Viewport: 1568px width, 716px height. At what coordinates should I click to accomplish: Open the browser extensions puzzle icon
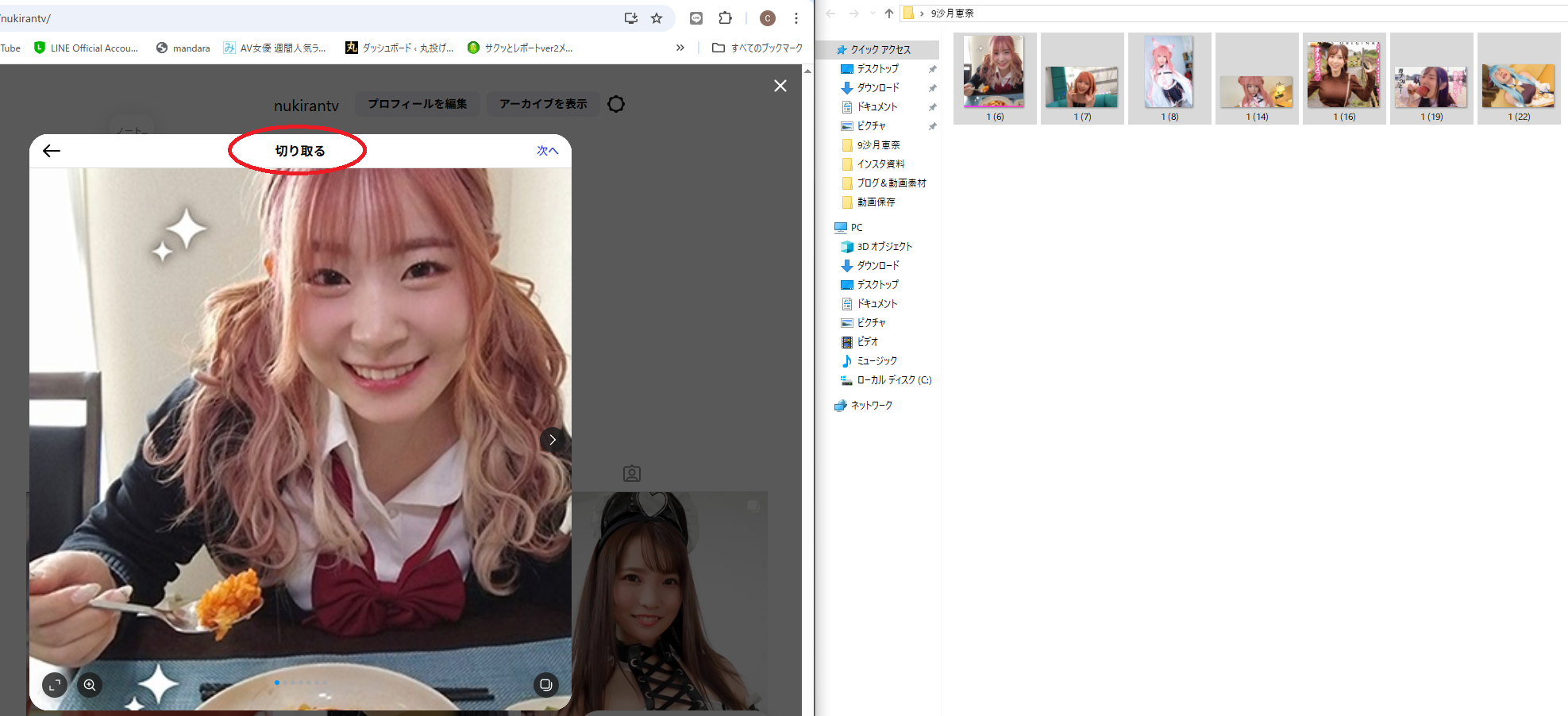coord(725,18)
